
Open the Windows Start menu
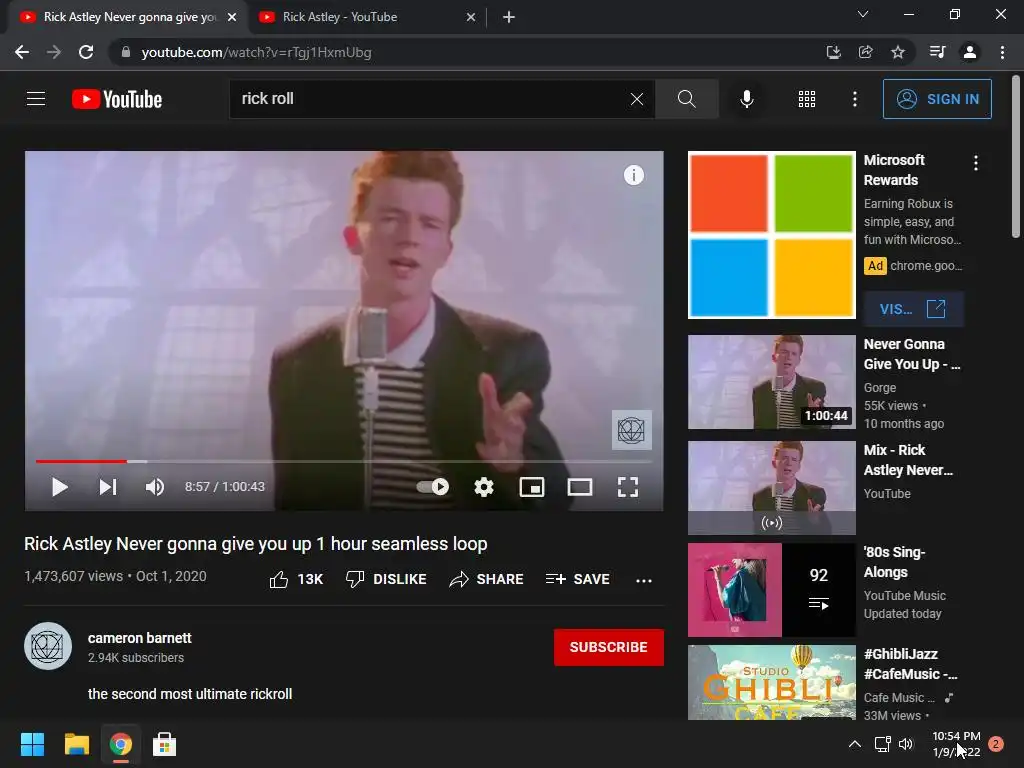tap(32, 744)
